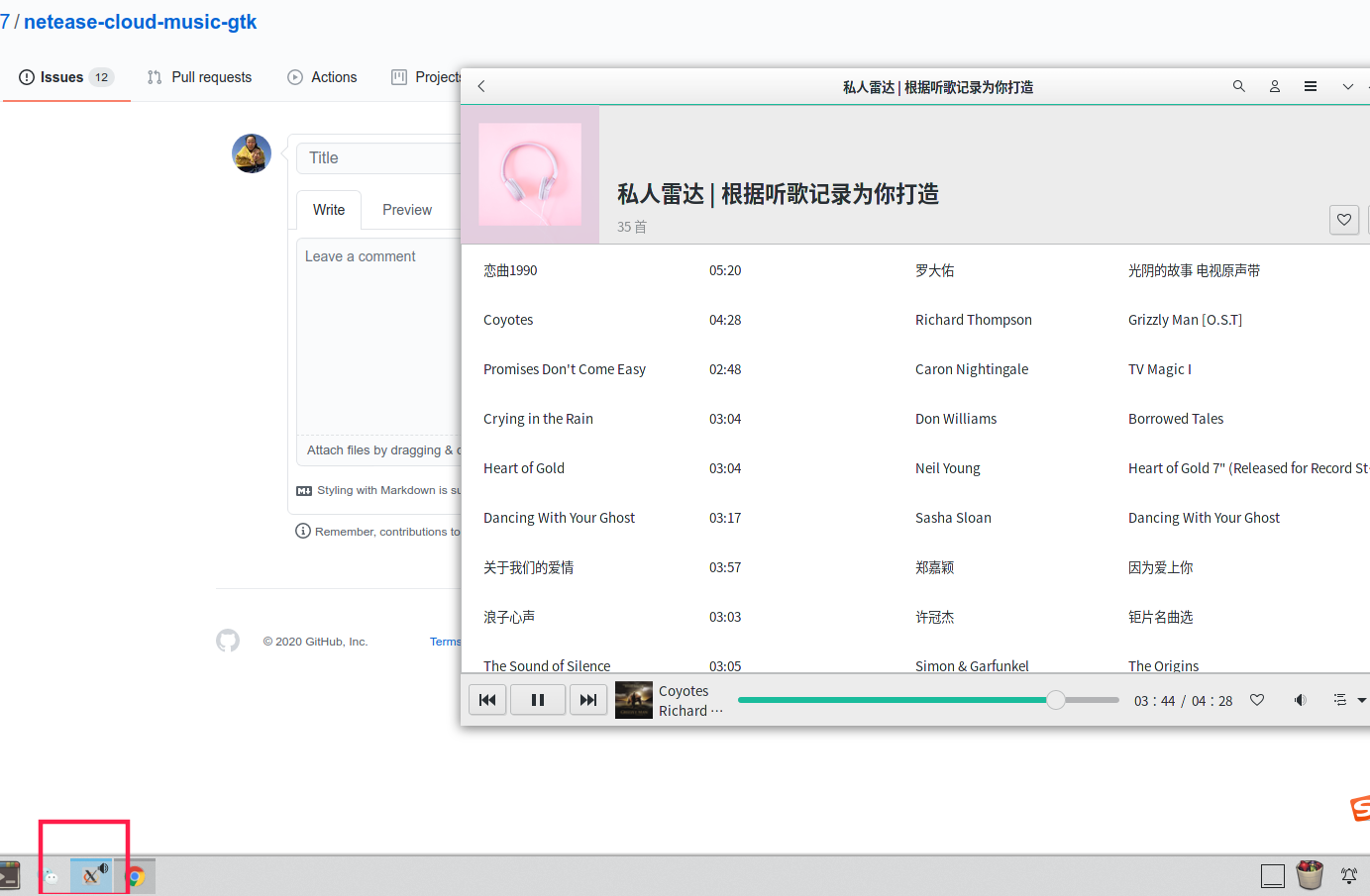Screen dimensions: 1370x896
Task: Open the netease-cloud-music-gtk repository link
Action: (140, 22)
